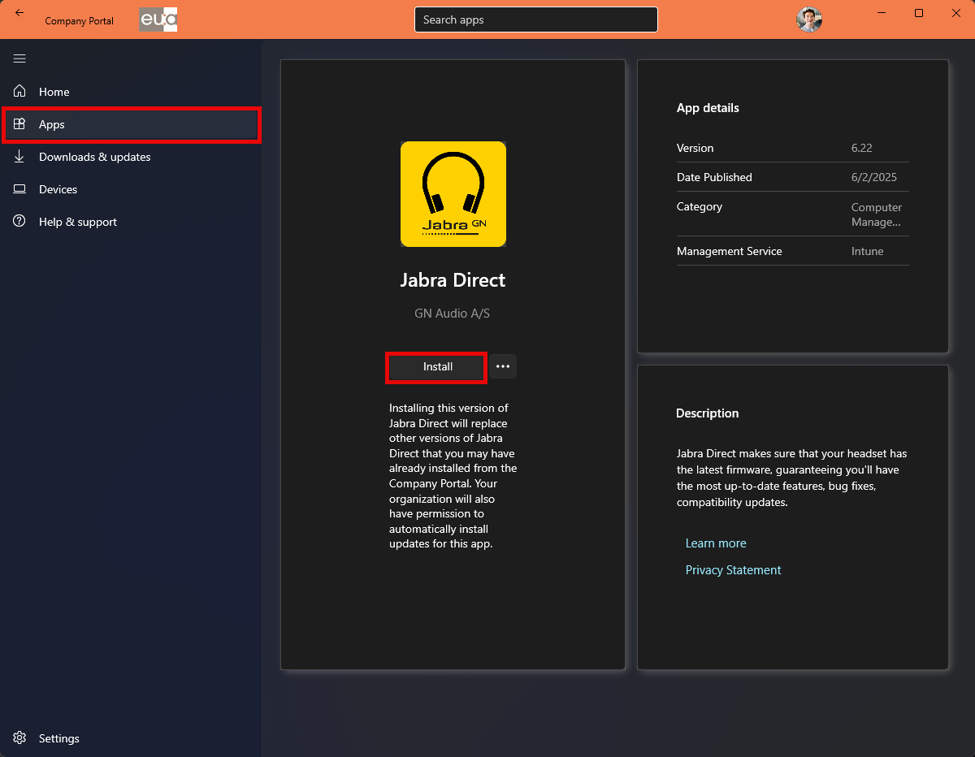
Task: Click the eua company logo
Action: [158, 19]
